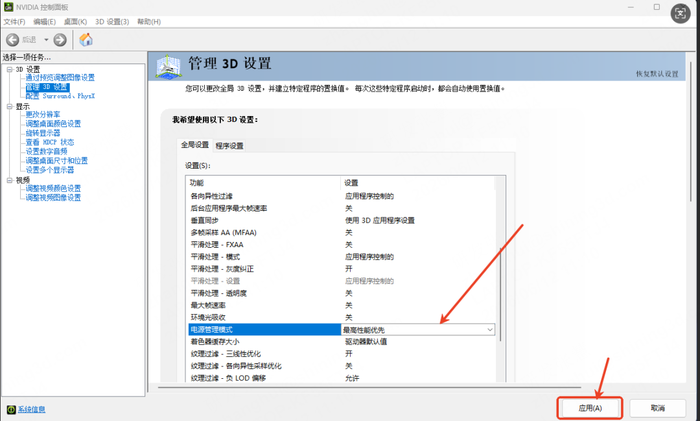Click the NVIDIA logo in title bar
Screen dimensions: 700x421
(8, 7)
